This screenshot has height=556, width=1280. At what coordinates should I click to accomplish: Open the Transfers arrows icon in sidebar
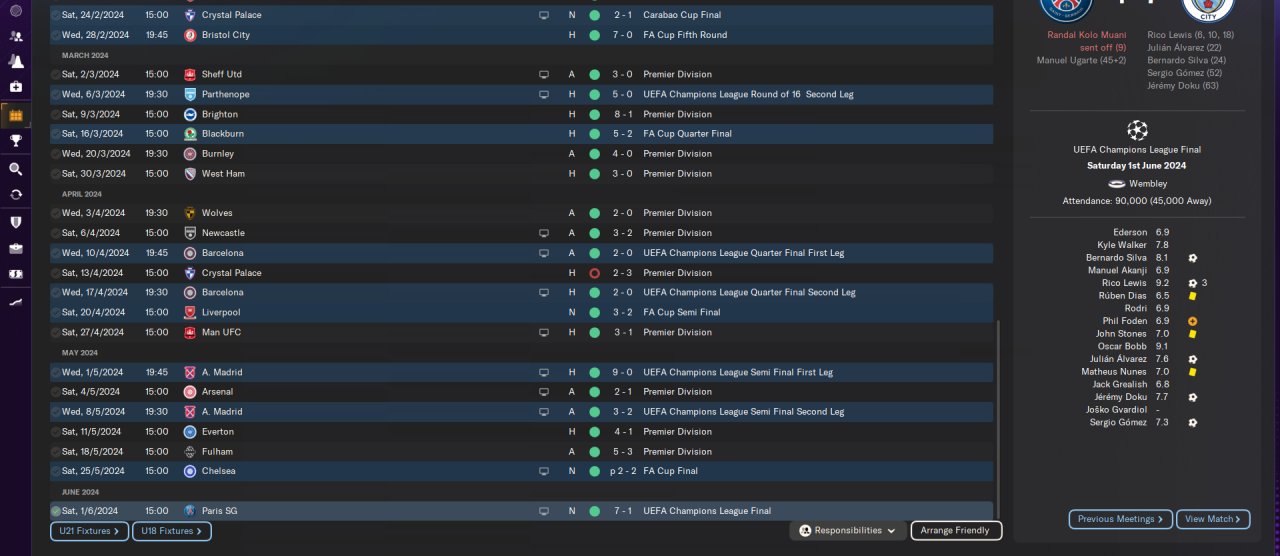coord(15,194)
